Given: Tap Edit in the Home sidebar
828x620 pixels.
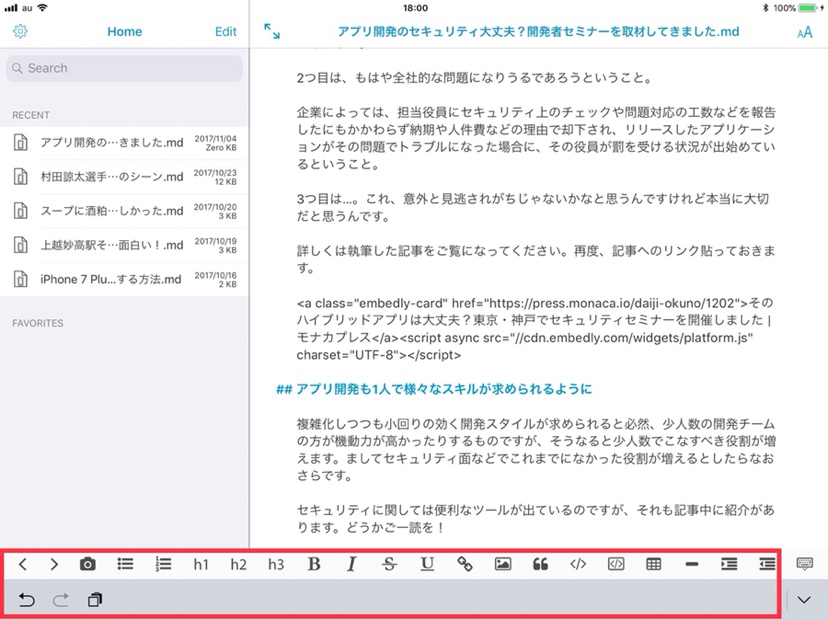Looking at the screenshot, I should coord(225,32).
